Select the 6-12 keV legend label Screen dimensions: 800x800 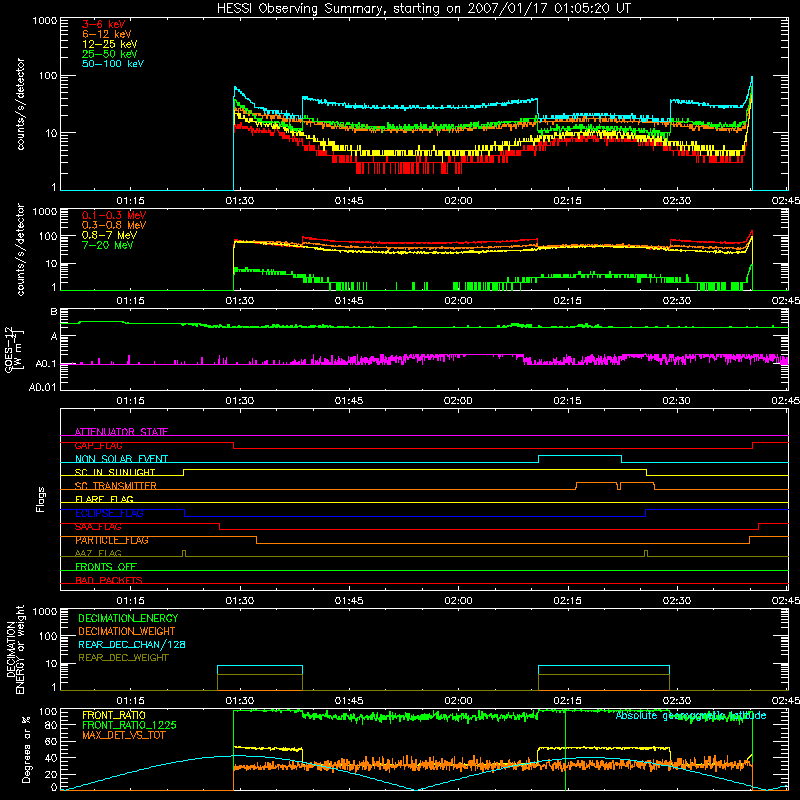(107, 34)
